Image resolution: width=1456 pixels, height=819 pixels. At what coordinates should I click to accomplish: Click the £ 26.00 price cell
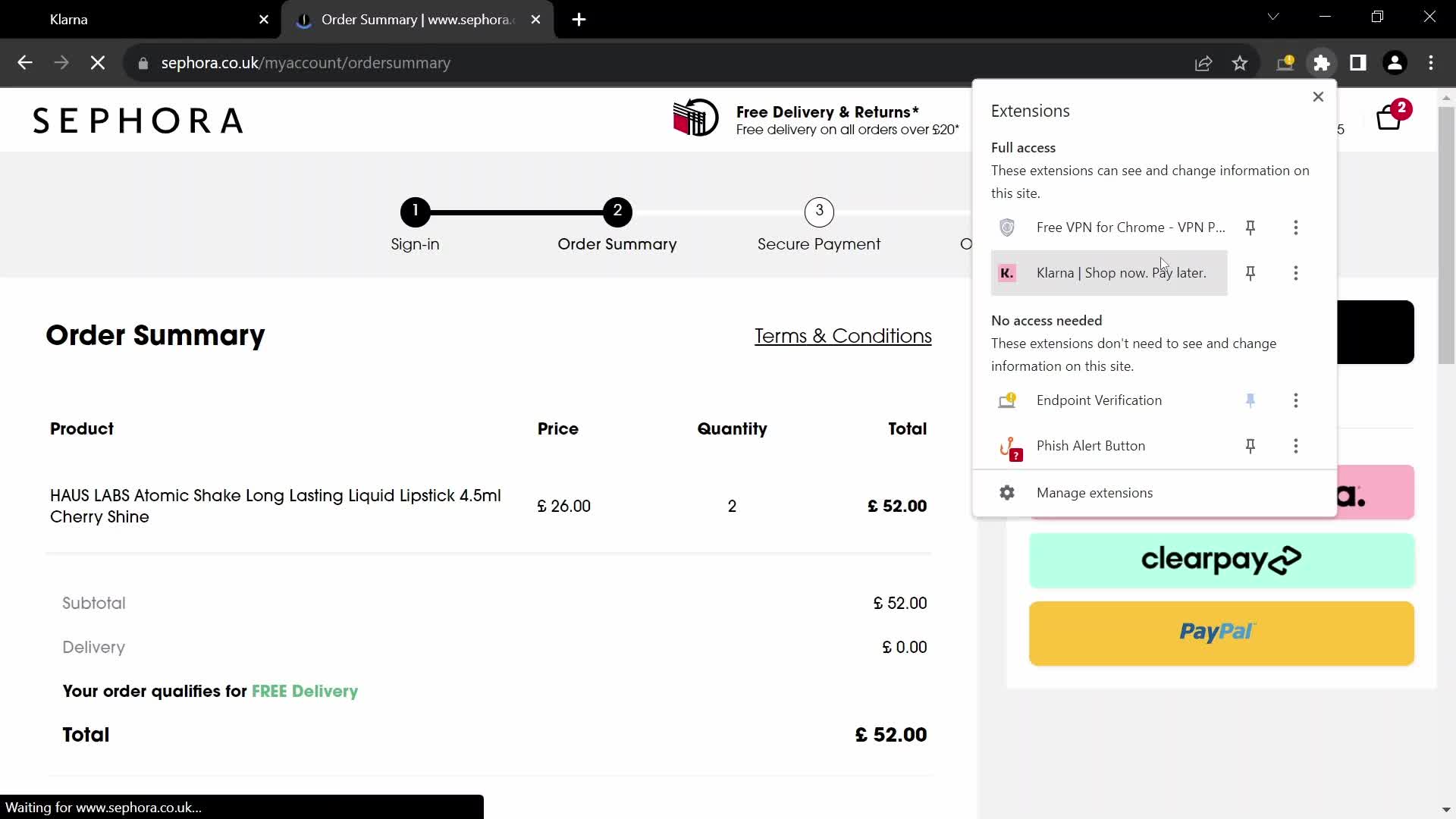tap(563, 507)
